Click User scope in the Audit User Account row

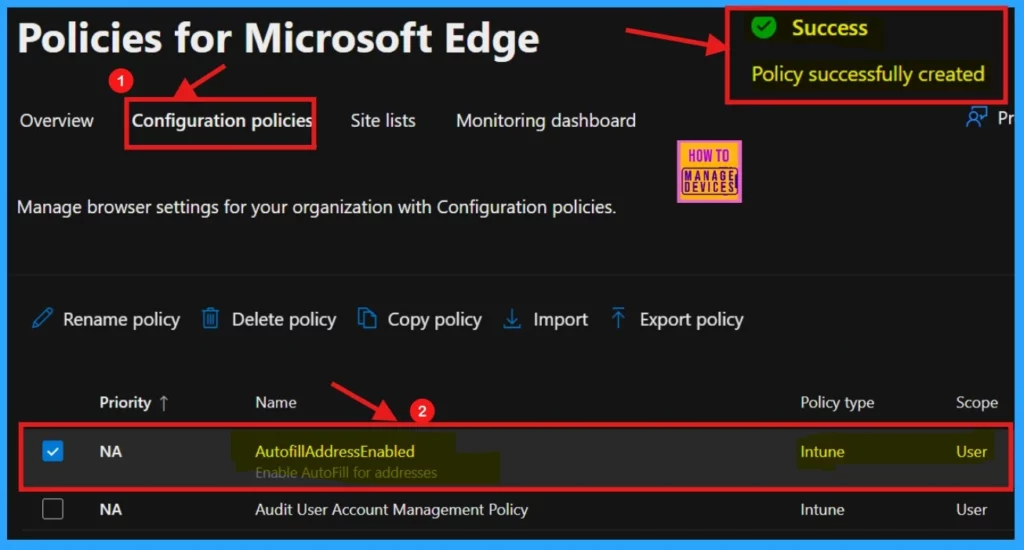pos(972,510)
